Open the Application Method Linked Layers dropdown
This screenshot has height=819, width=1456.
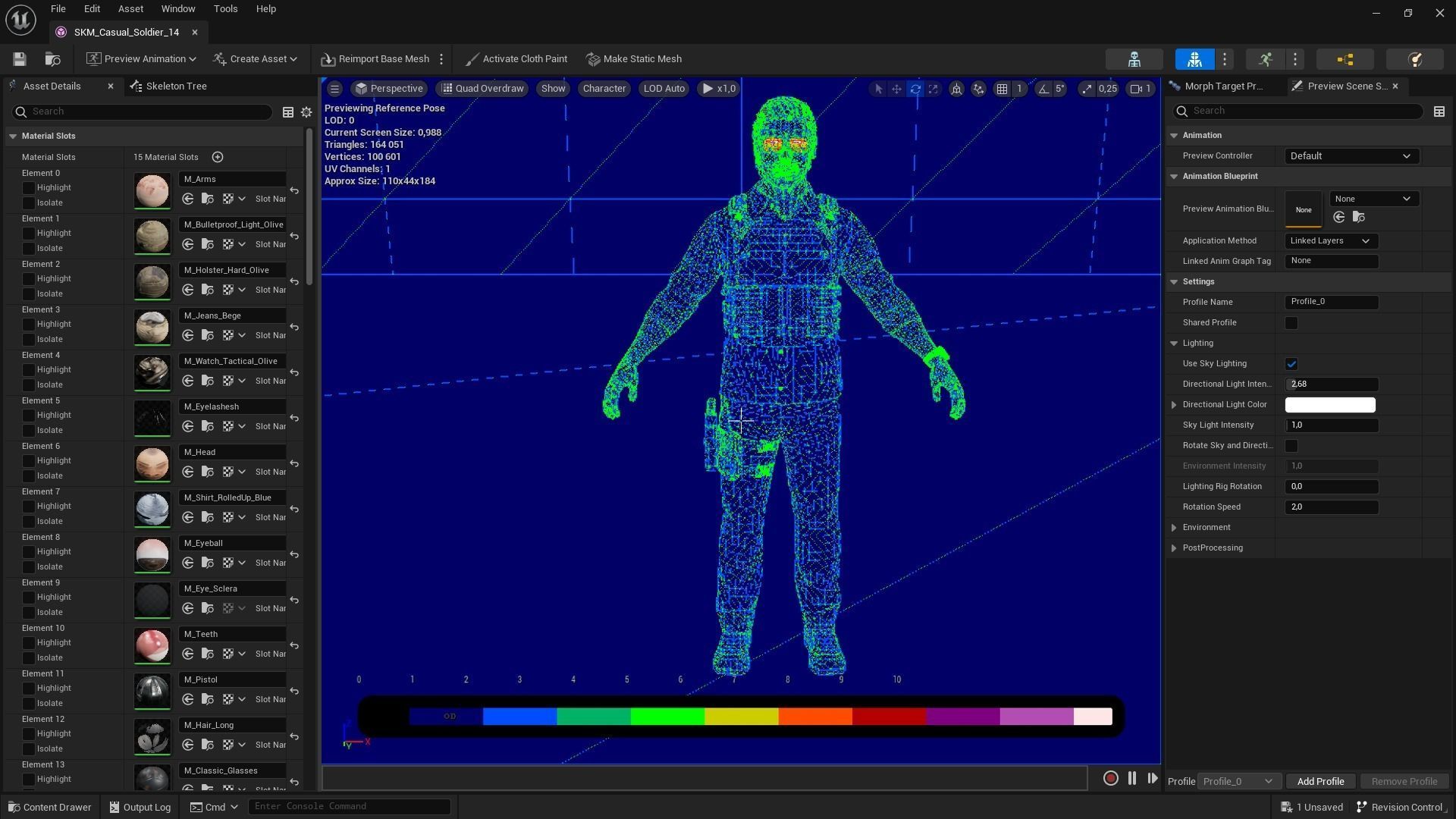pos(1330,241)
